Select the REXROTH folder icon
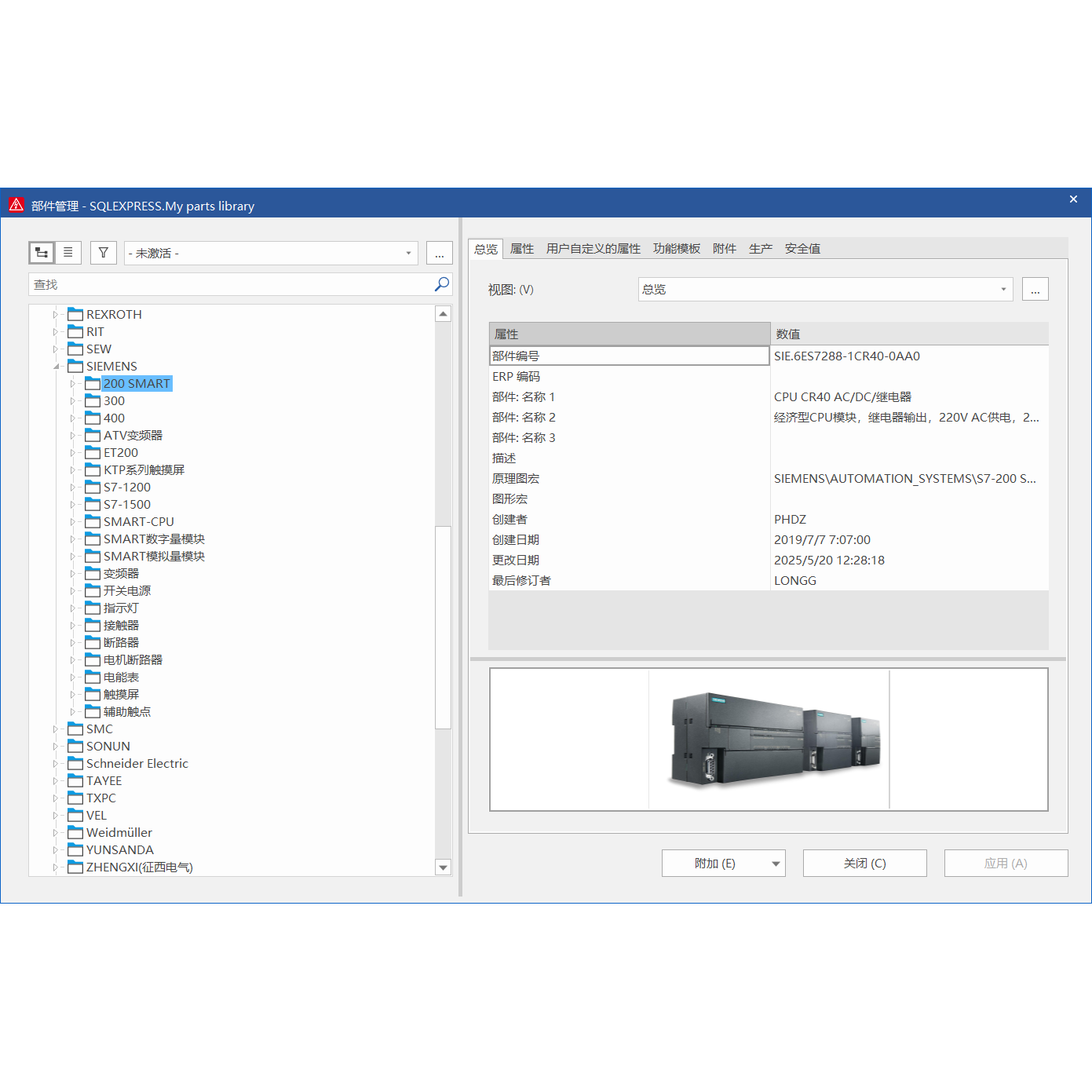The height and width of the screenshot is (1092, 1092). point(75,314)
